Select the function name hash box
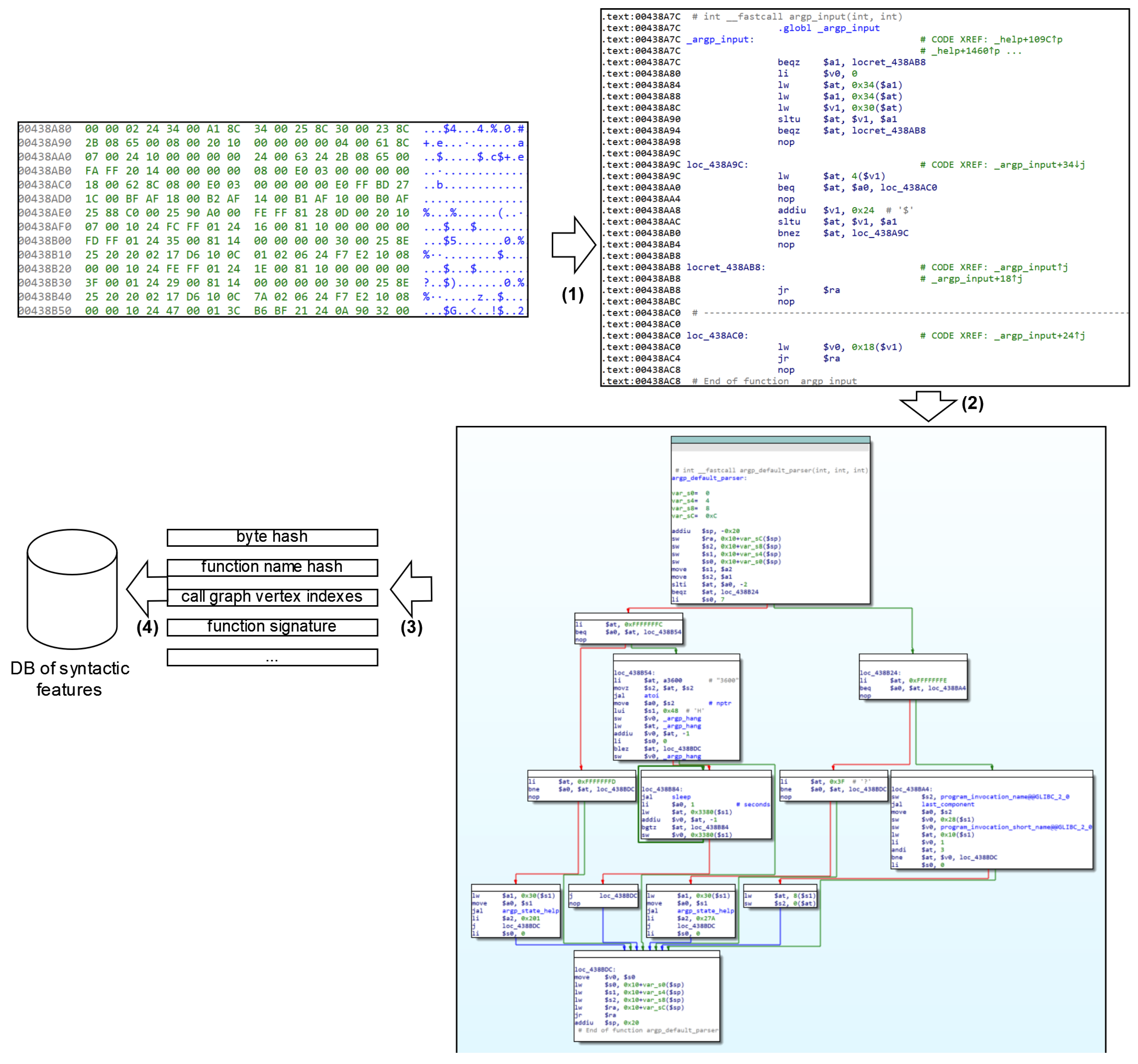Viewport: 1138px width, 1064px height. coord(272,567)
